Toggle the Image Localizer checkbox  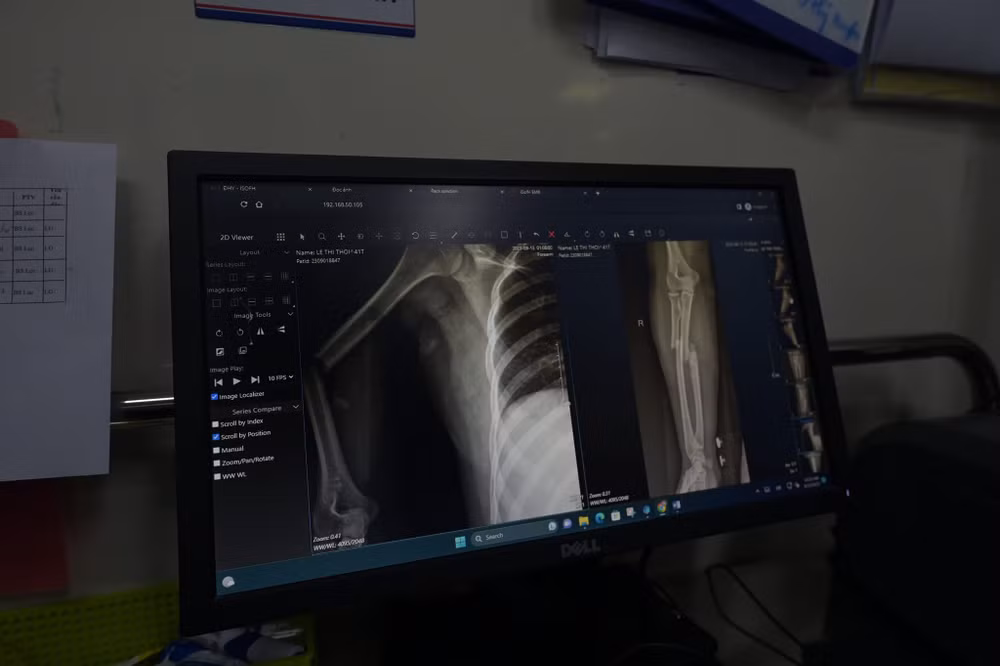coord(214,397)
